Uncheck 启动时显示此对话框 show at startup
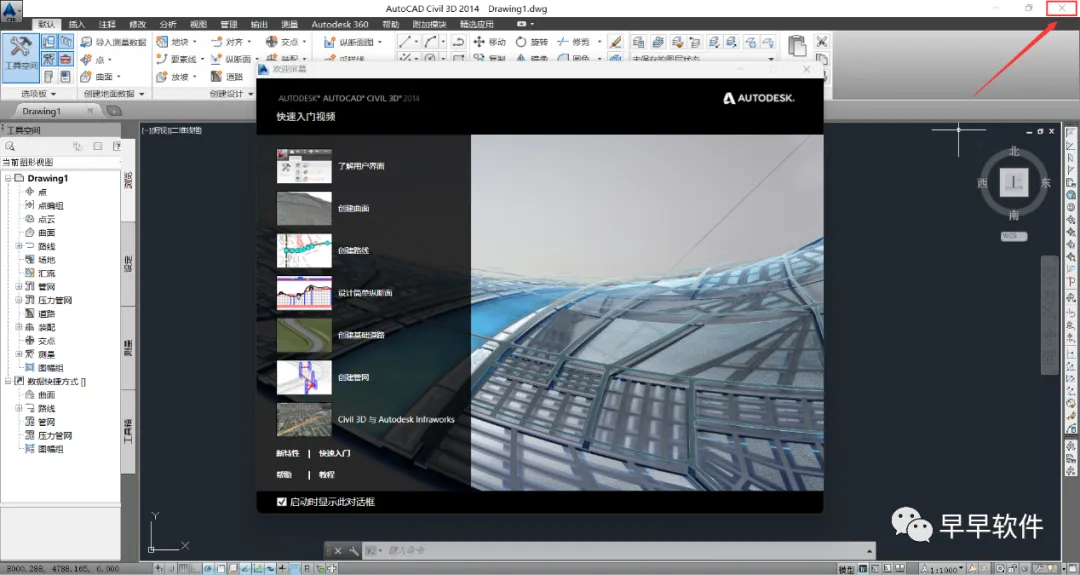 (282, 502)
